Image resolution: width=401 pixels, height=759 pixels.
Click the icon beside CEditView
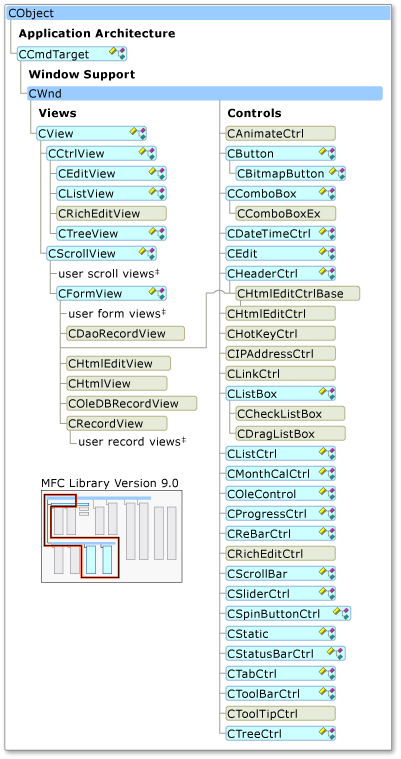(x=157, y=173)
